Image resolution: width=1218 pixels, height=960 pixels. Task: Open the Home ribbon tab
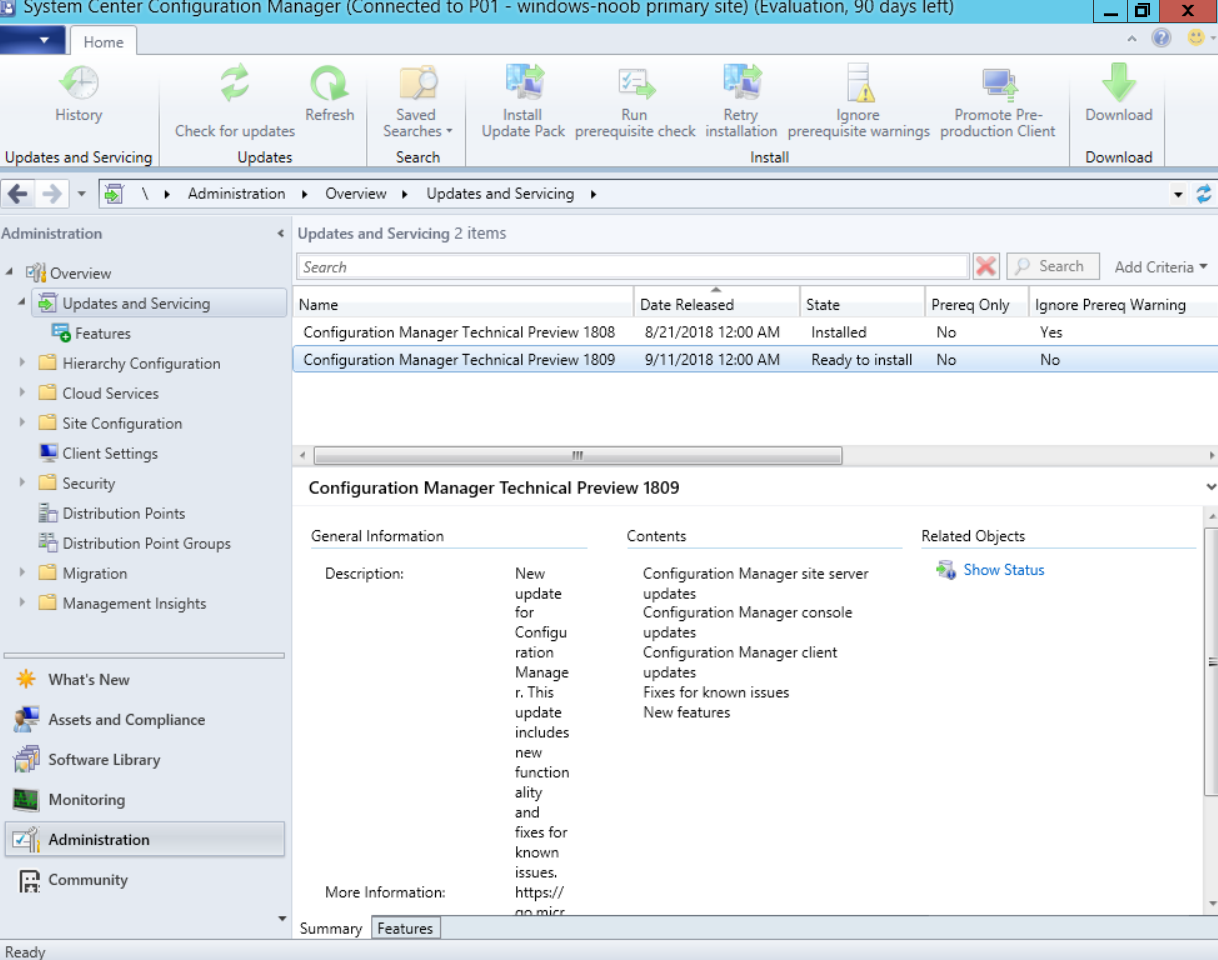(104, 42)
